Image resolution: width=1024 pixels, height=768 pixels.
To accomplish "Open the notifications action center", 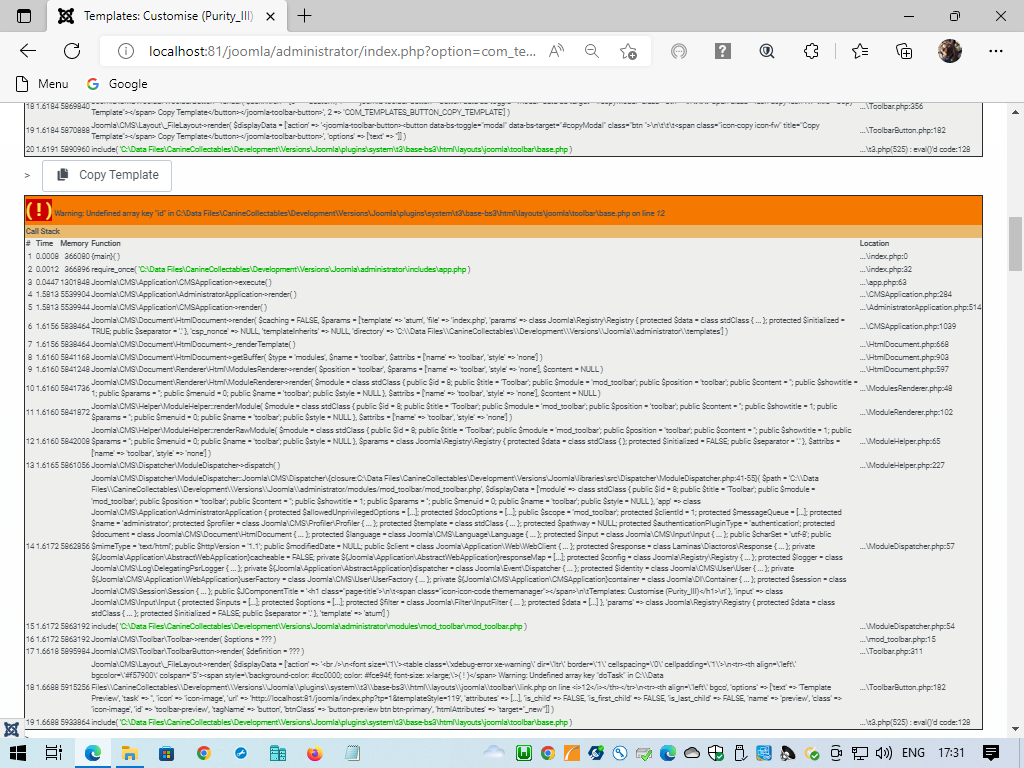I will click(x=991, y=753).
